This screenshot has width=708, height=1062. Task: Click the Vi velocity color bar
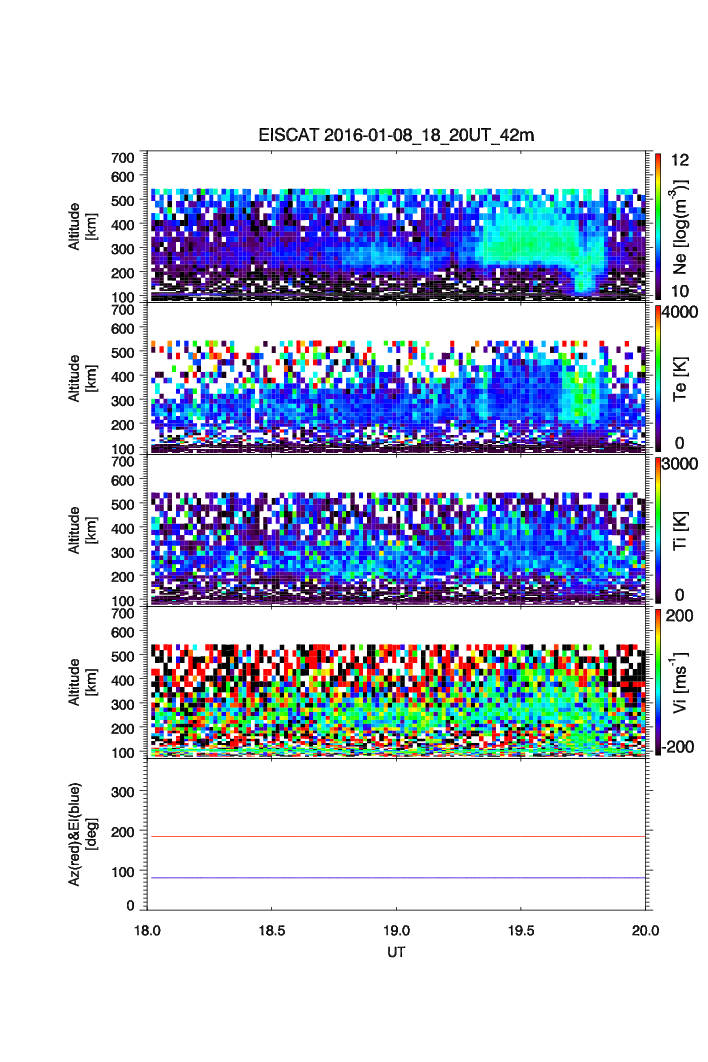tap(657, 681)
